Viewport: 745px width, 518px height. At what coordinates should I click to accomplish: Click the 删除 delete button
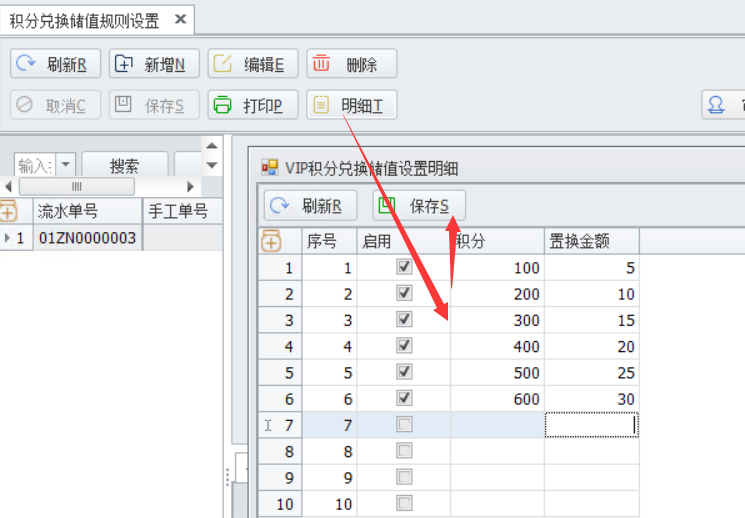351,64
